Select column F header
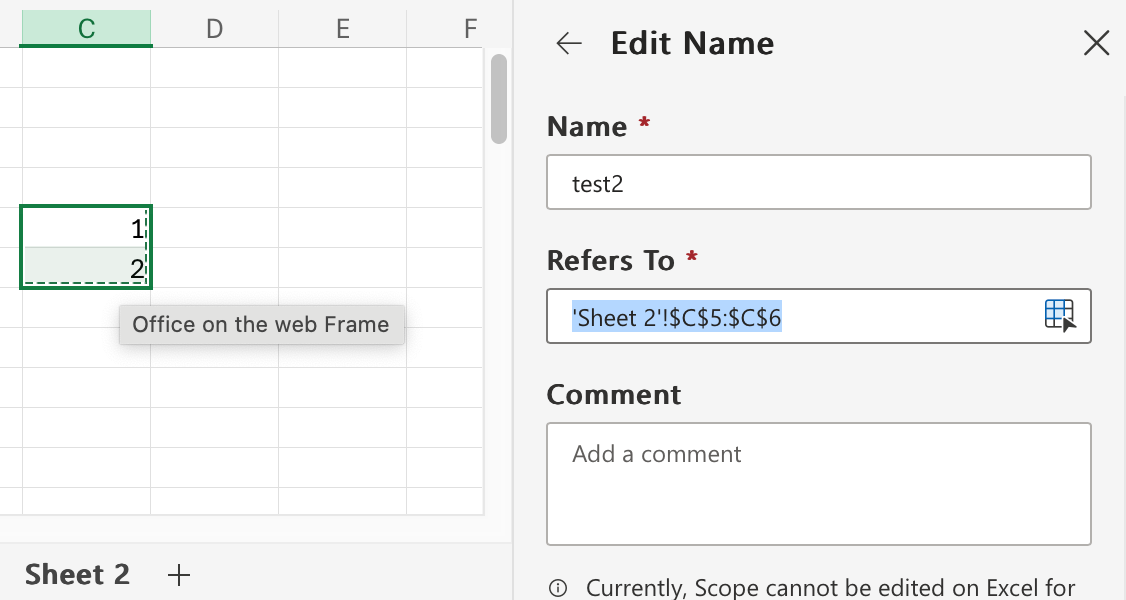Image resolution: width=1126 pixels, height=600 pixels. (x=470, y=29)
